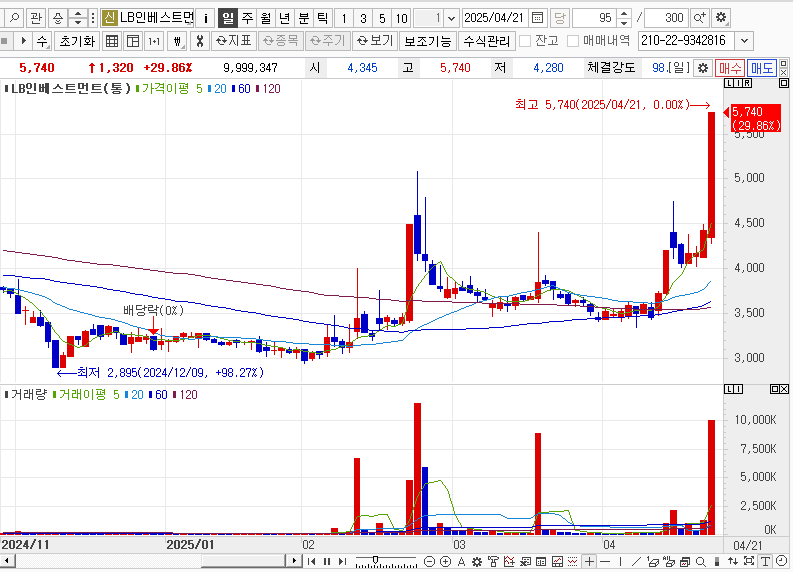Click the 지표 indicator button

[234, 41]
